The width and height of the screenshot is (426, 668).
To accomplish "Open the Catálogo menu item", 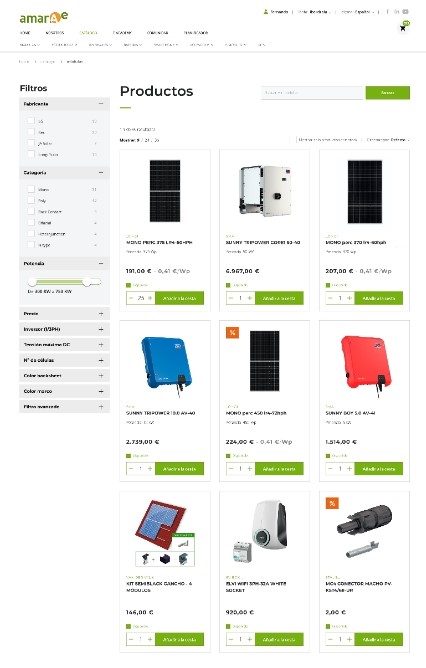I will 88,32.
